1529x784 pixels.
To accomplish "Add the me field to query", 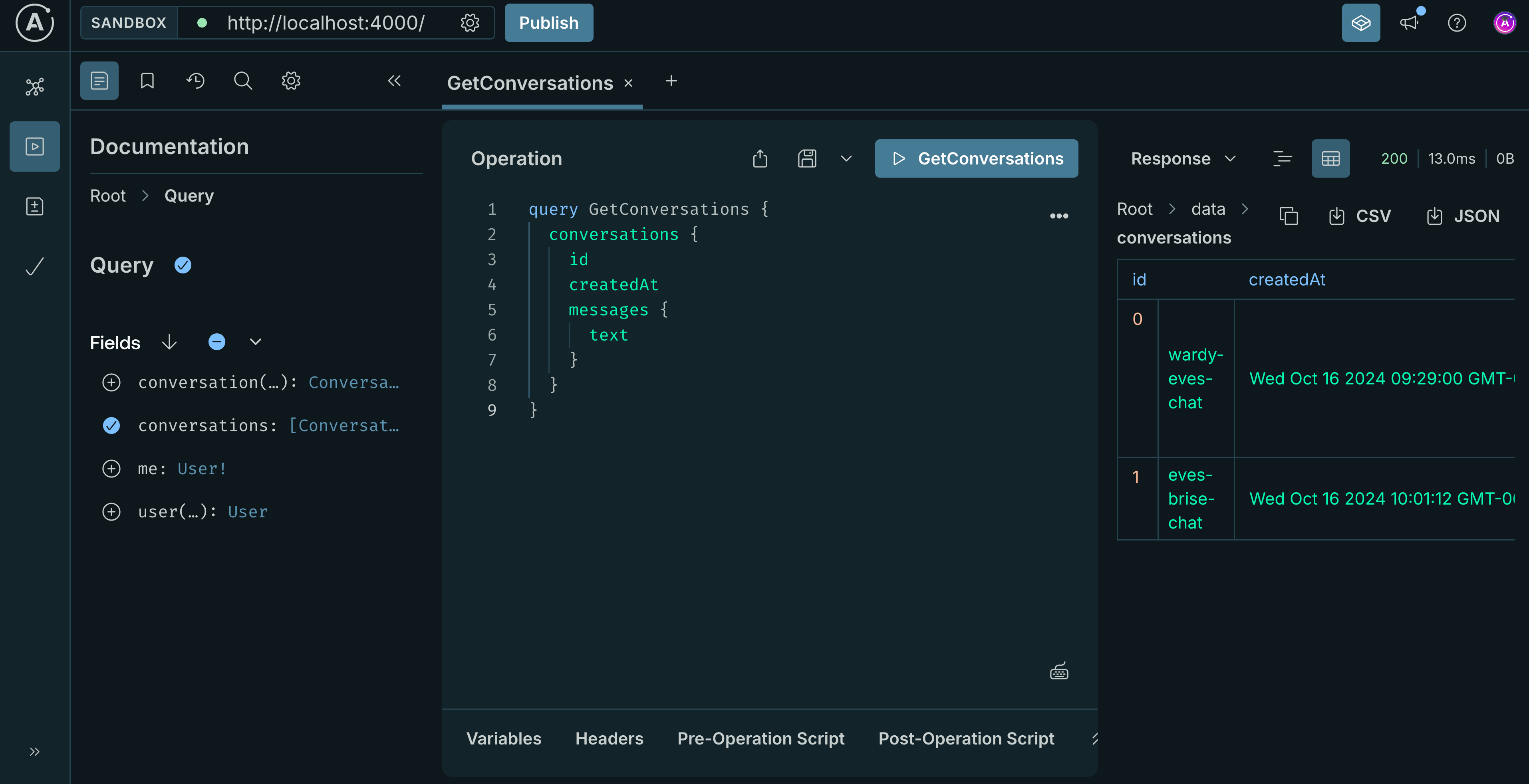I will pyautogui.click(x=111, y=469).
